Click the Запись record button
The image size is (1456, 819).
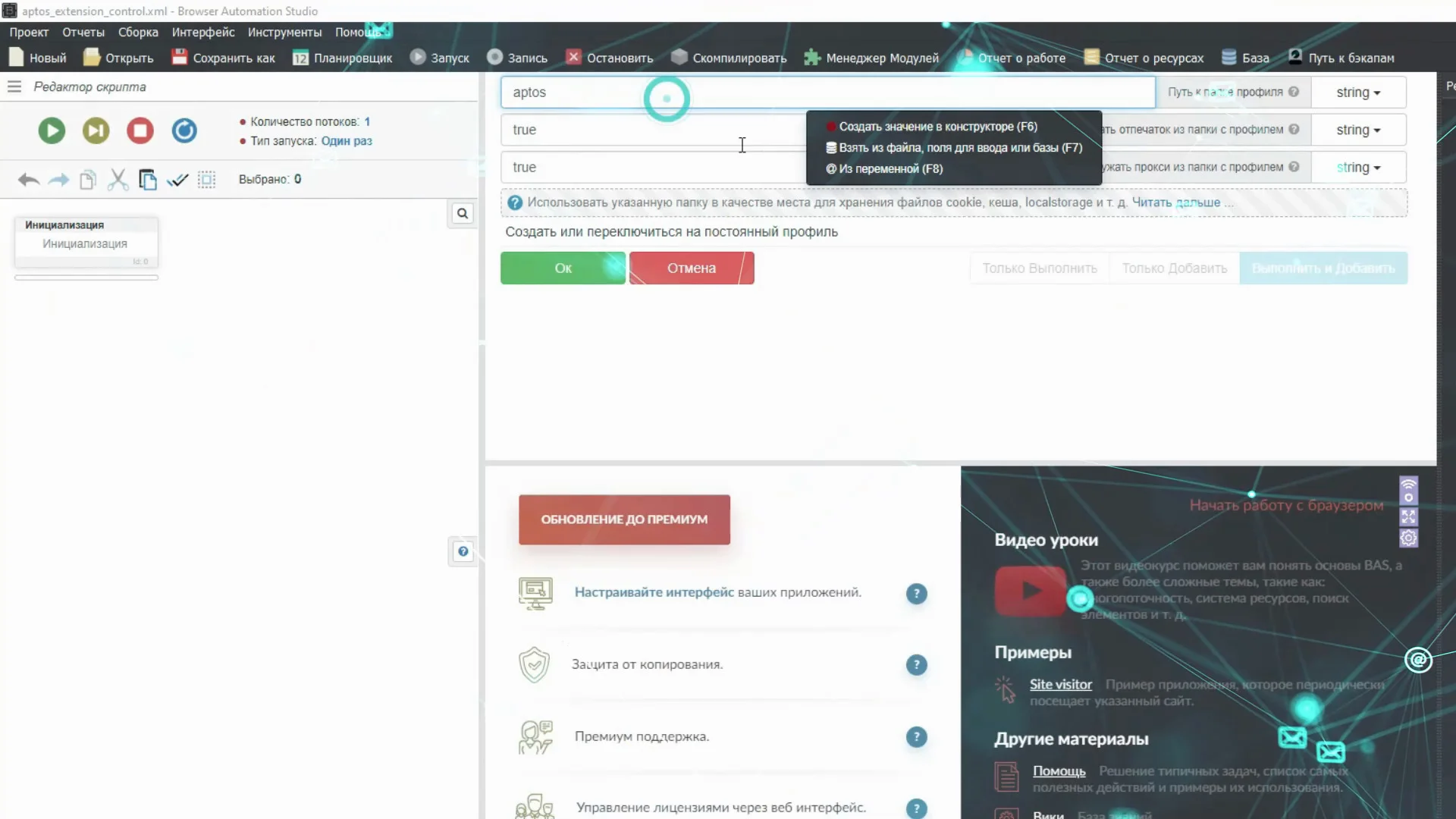(517, 58)
